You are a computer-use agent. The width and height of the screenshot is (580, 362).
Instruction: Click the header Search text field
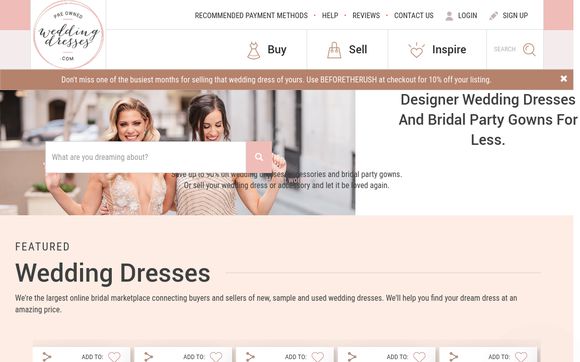pos(505,49)
